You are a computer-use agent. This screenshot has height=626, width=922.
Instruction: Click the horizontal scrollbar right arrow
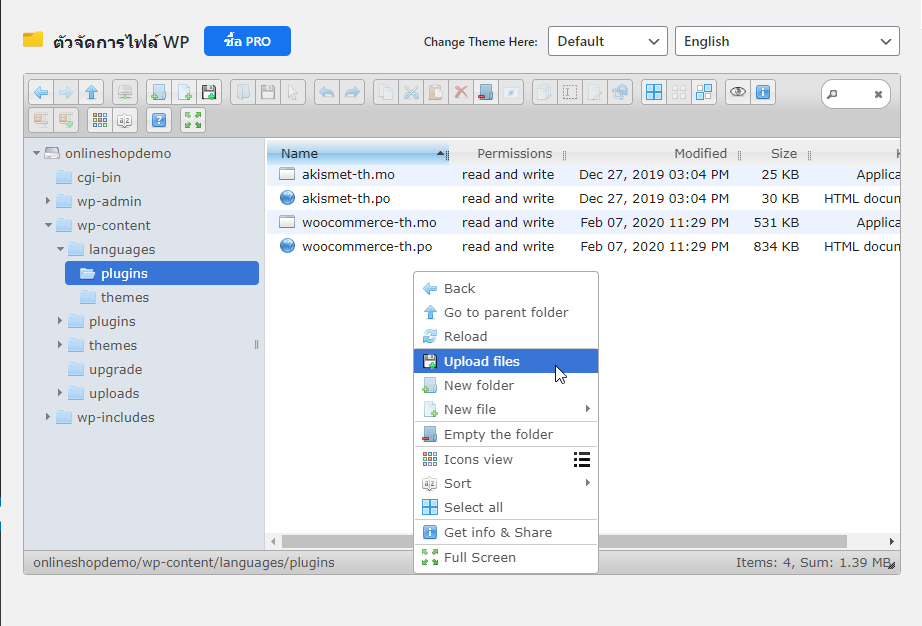[x=891, y=541]
